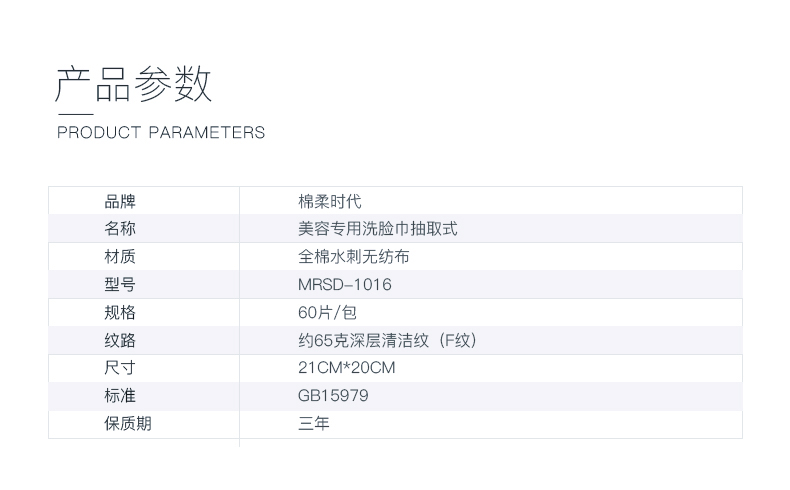Viewport: 790px width, 490px height.
Task: Select the 材质 row label
Action: [120, 257]
